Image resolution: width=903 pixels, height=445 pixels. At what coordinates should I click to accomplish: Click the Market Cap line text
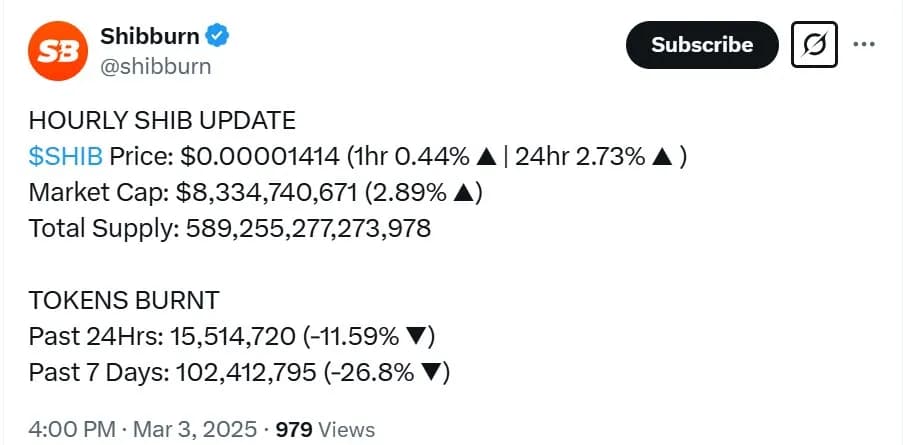tap(255, 193)
